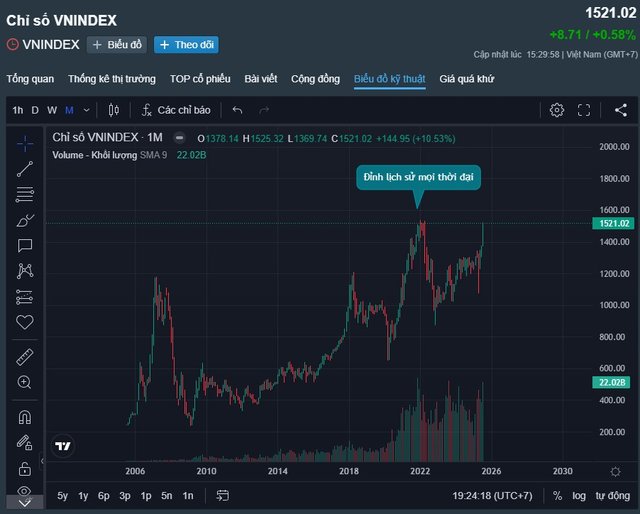Enter fullscreen chart mode

[x=584, y=110]
